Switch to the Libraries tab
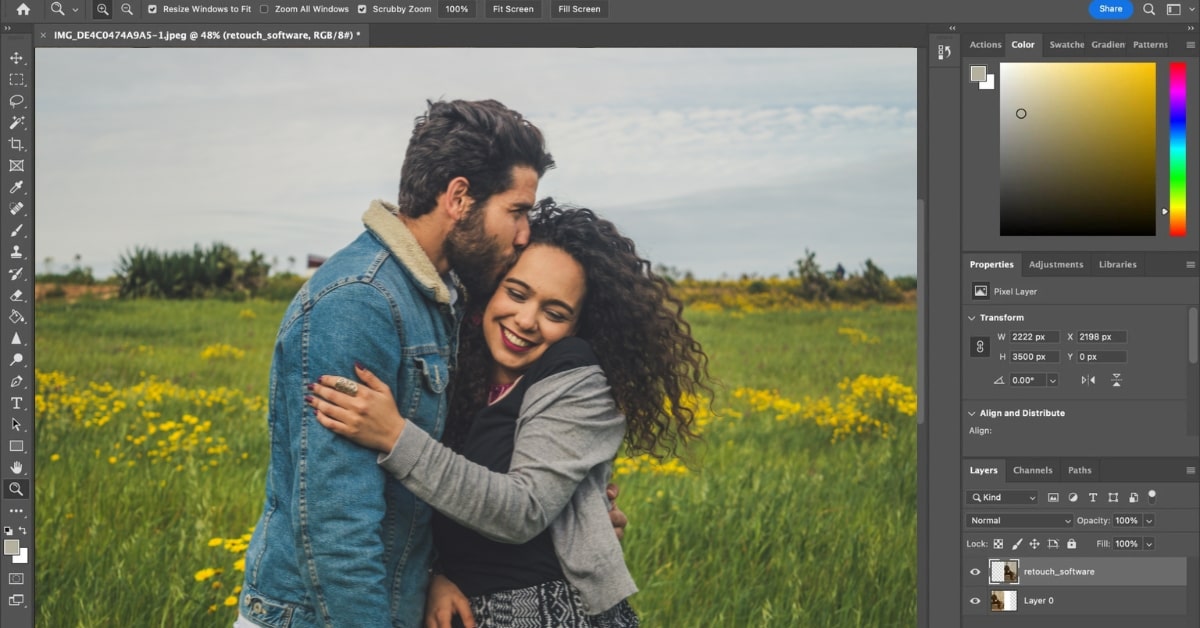 (x=1117, y=265)
